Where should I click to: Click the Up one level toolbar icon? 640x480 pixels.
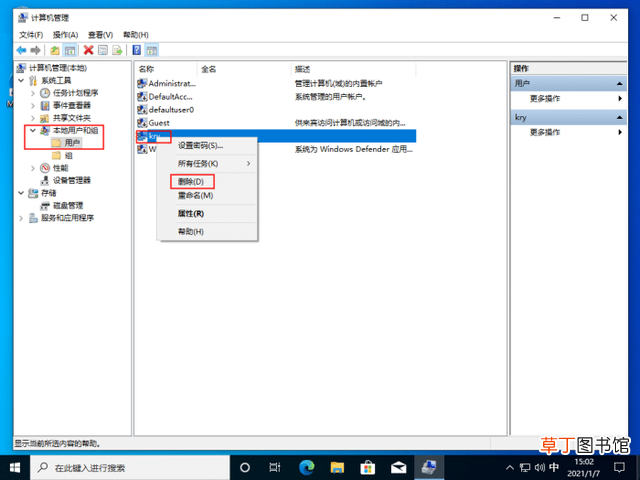55,50
